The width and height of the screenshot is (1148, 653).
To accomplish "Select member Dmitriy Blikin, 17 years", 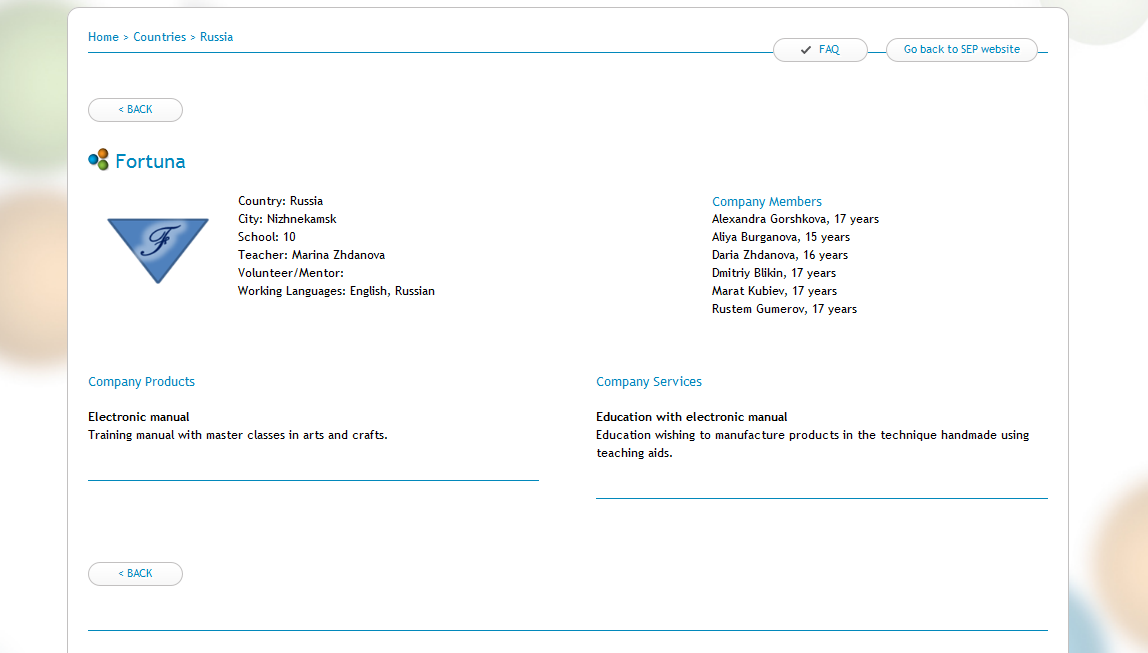I will point(774,273).
